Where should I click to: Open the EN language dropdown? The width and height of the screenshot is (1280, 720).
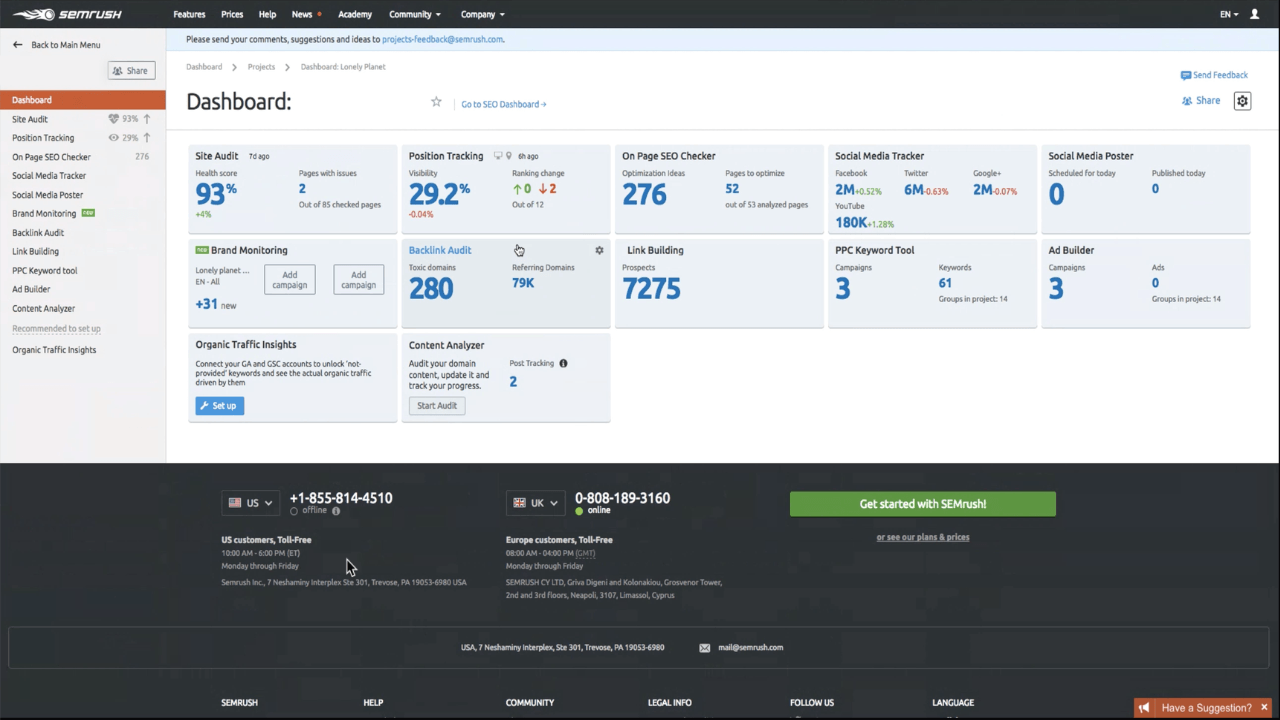click(x=1229, y=15)
